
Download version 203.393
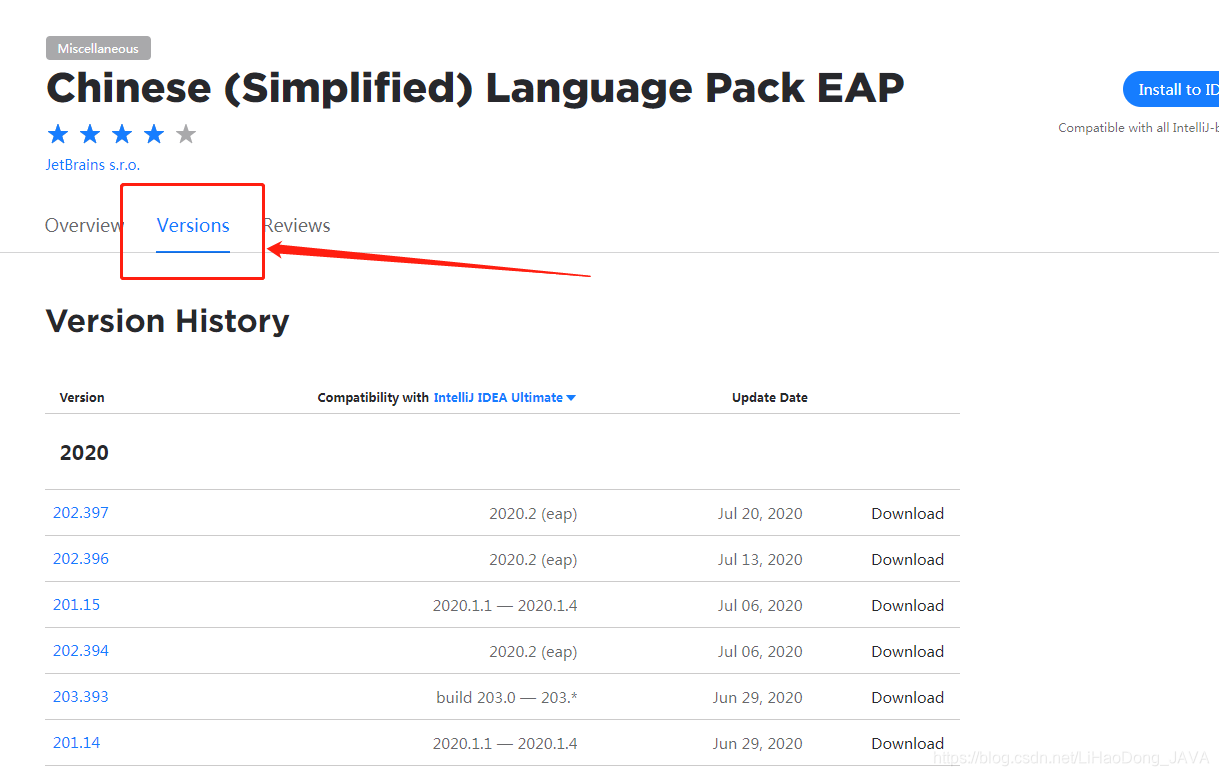click(x=907, y=698)
